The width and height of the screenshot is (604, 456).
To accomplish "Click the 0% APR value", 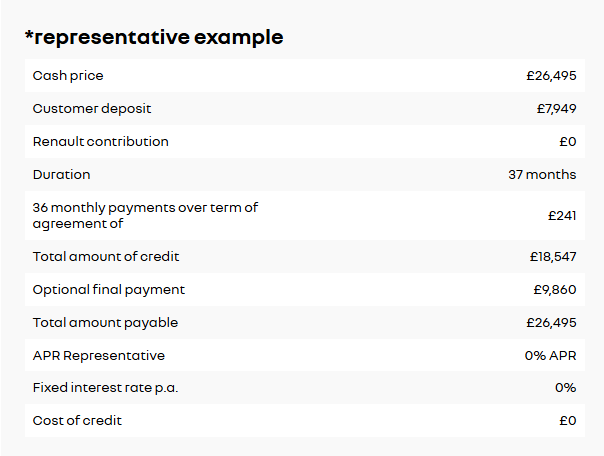I will pyautogui.click(x=550, y=356).
